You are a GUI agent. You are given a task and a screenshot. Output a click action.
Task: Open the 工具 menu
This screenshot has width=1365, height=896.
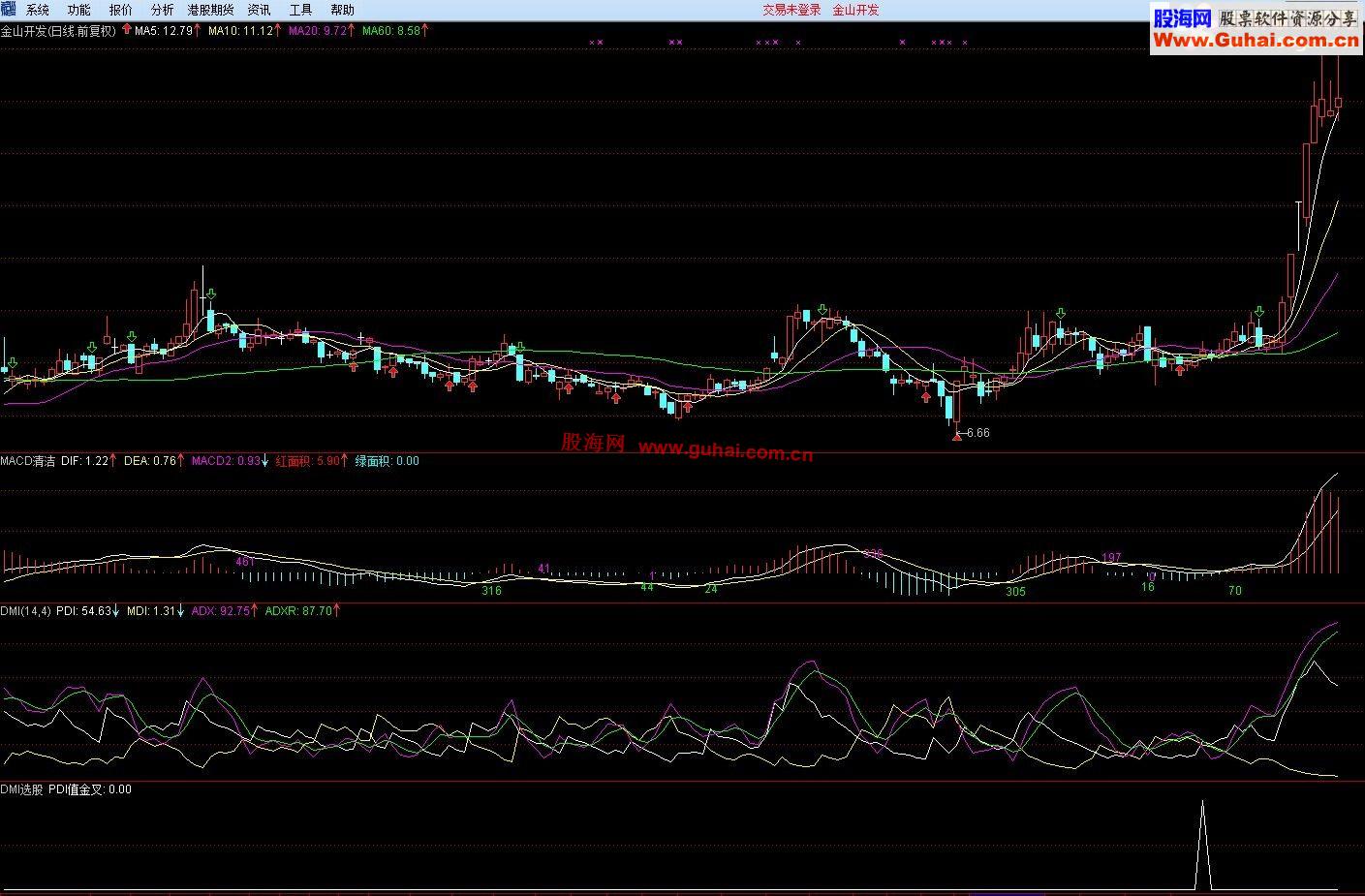click(301, 10)
